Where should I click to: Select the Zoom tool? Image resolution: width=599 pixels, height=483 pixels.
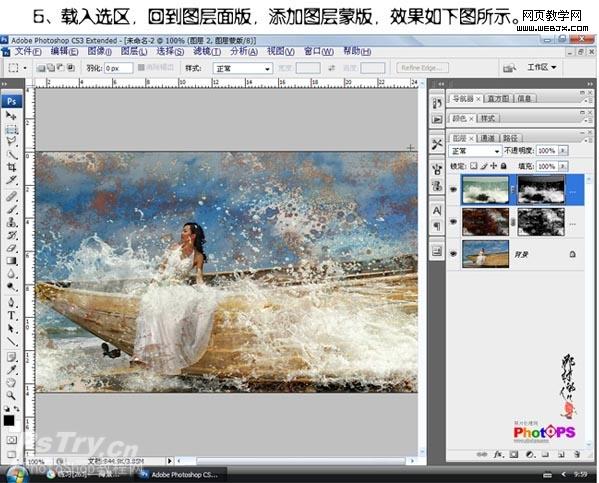point(11,395)
